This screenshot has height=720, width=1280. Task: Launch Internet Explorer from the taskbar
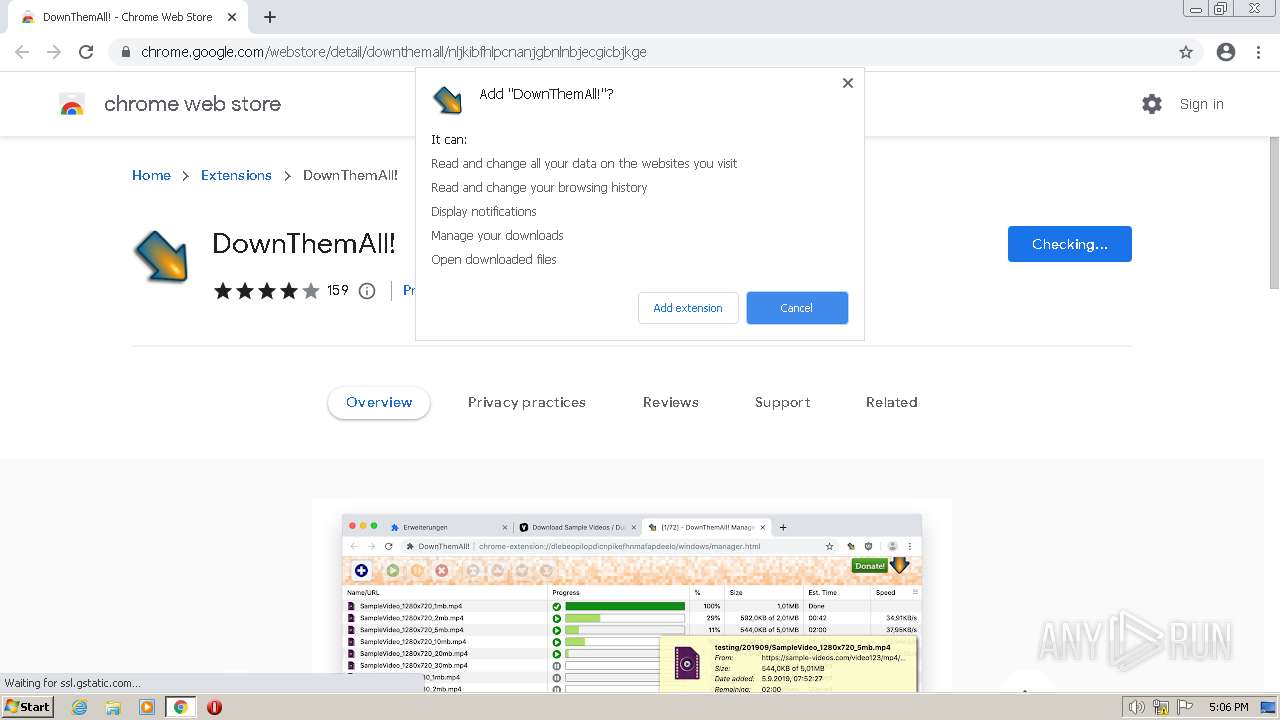pyautogui.click(x=80, y=707)
